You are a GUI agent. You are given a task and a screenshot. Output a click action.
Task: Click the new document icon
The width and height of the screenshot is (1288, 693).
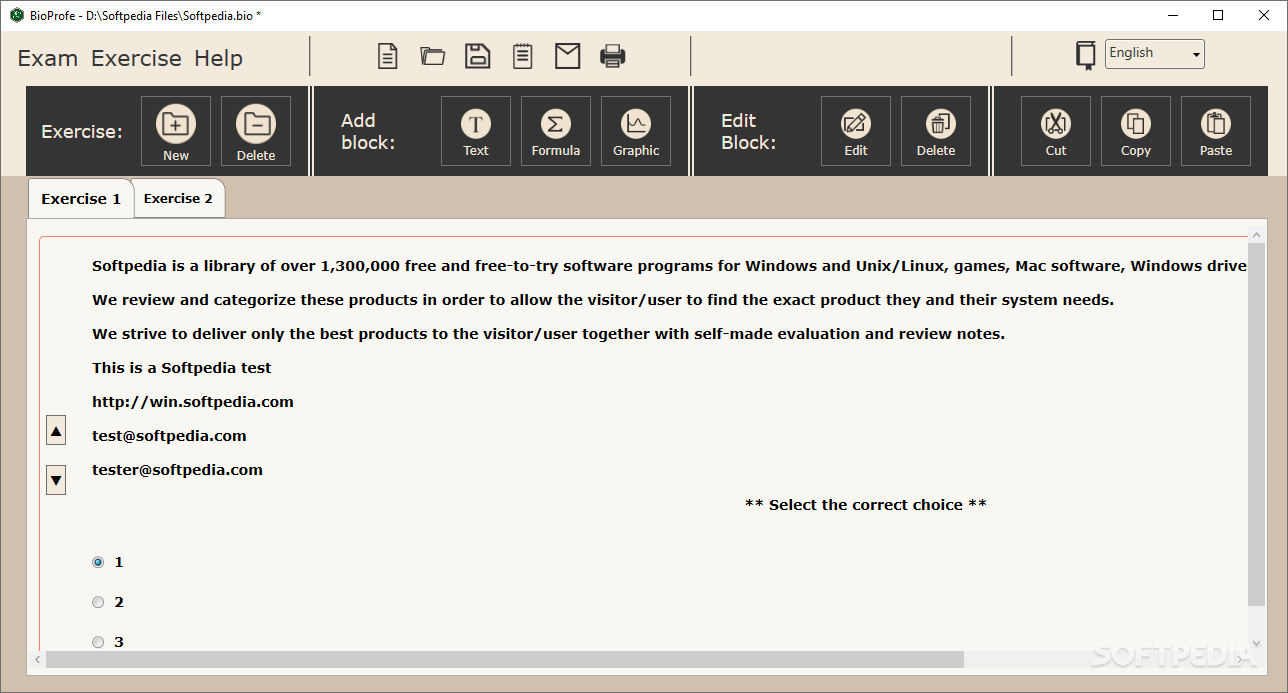(x=387, y=56)
